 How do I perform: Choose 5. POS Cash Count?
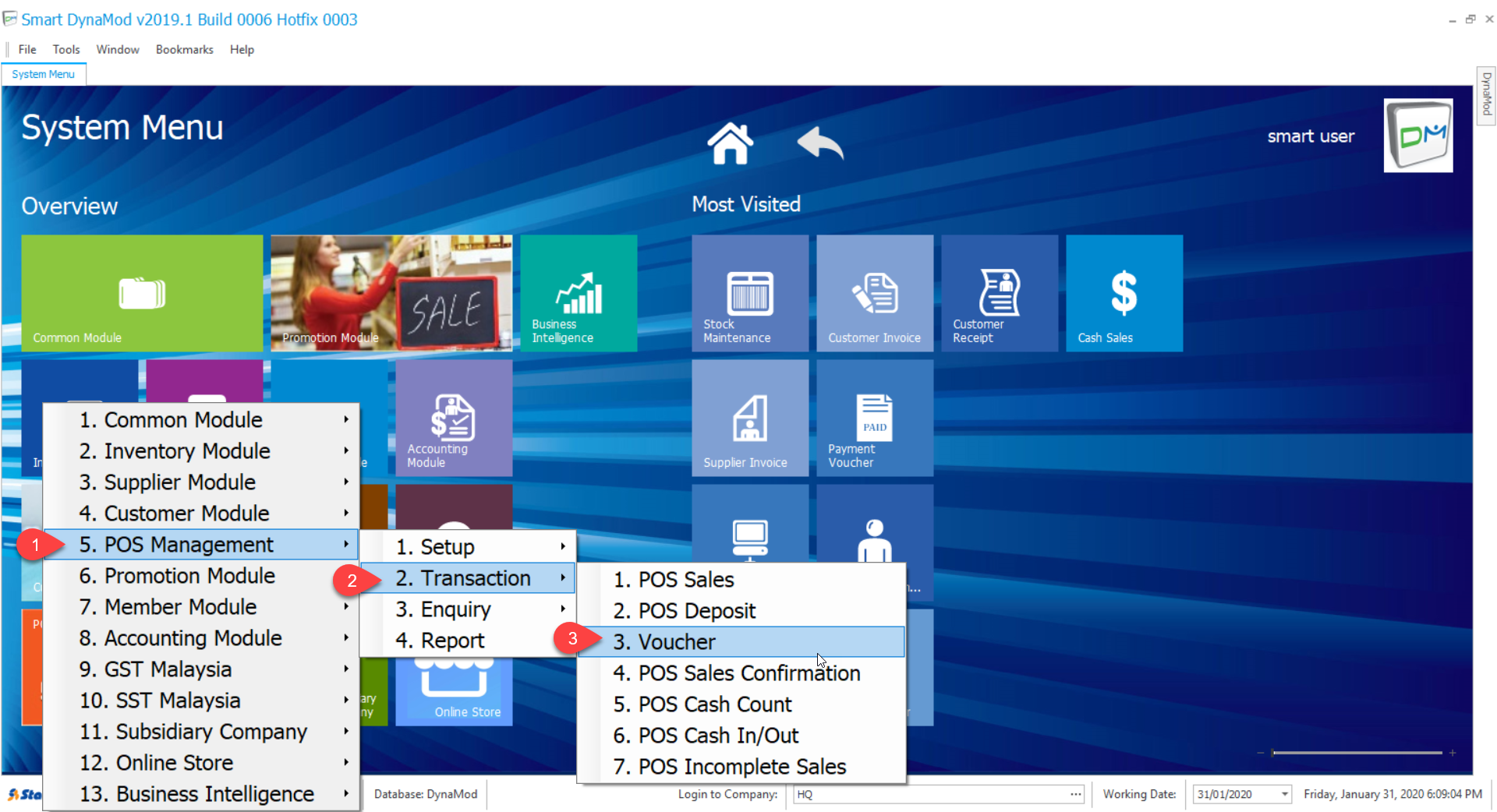click(741, 704)
